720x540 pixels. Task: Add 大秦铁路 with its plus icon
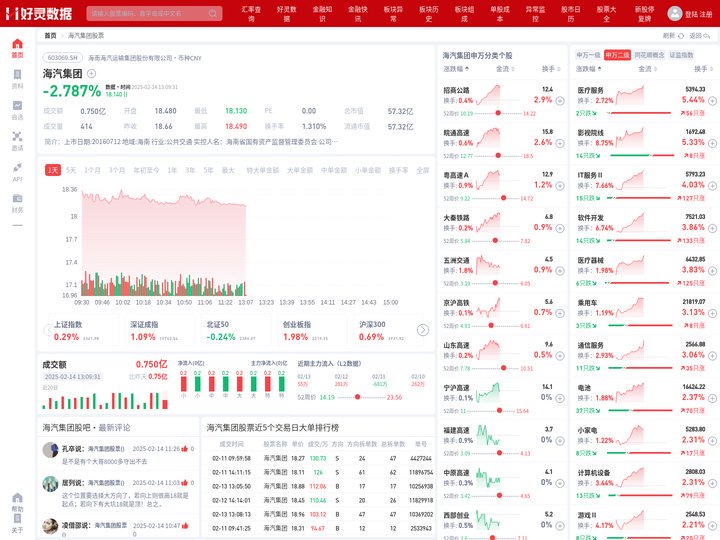click(560, 228)
